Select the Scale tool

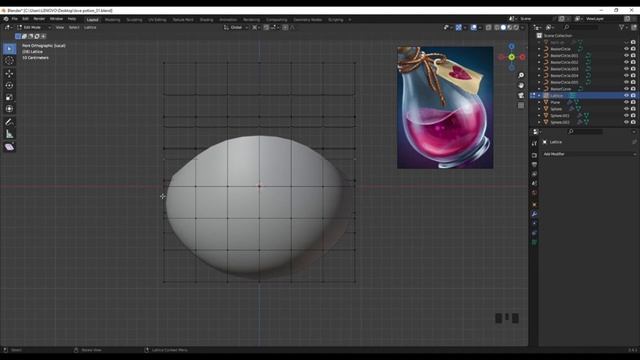9,97
